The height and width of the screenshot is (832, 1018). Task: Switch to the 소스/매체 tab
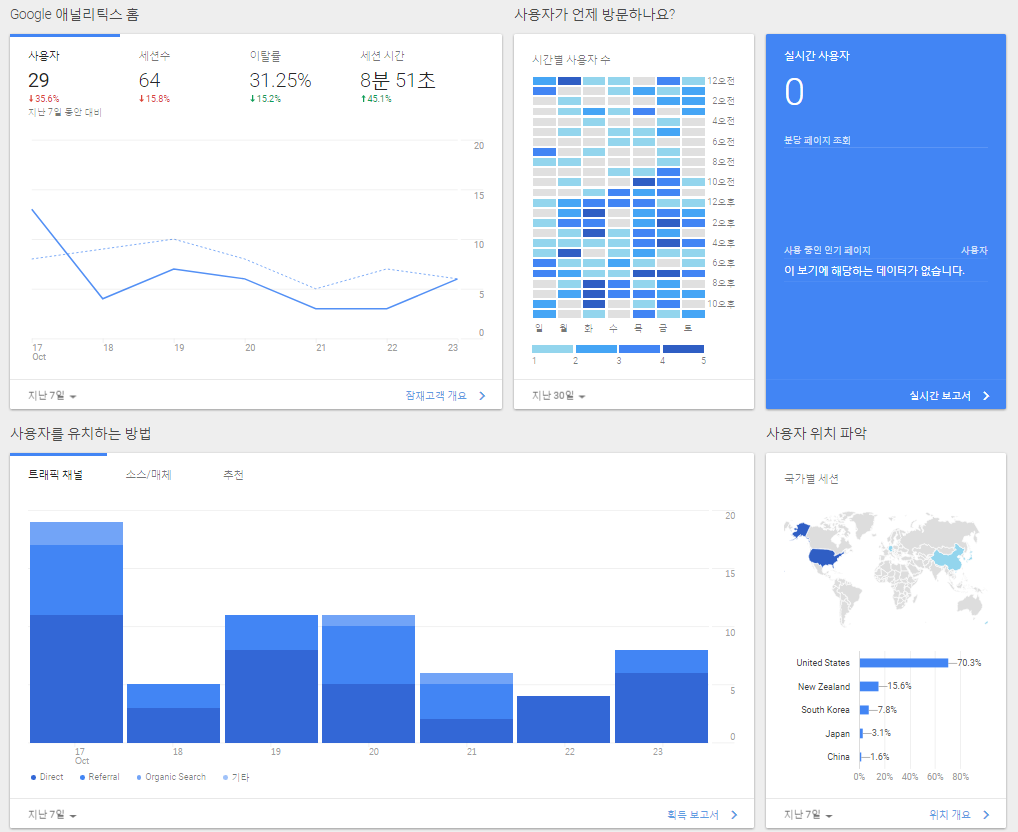(148, 475)
